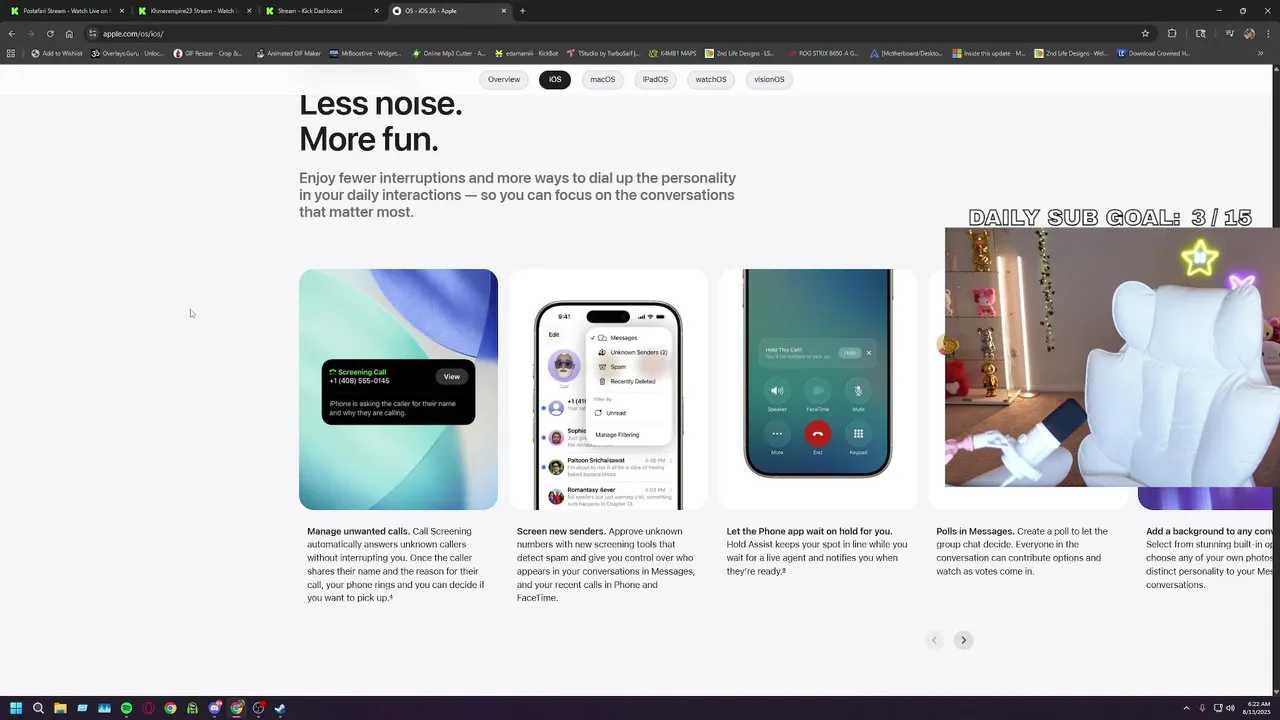Switch to the visionOS tab
Viewport: 1280px width, 720px height.
pyautogui.click(x=769, y=79)
